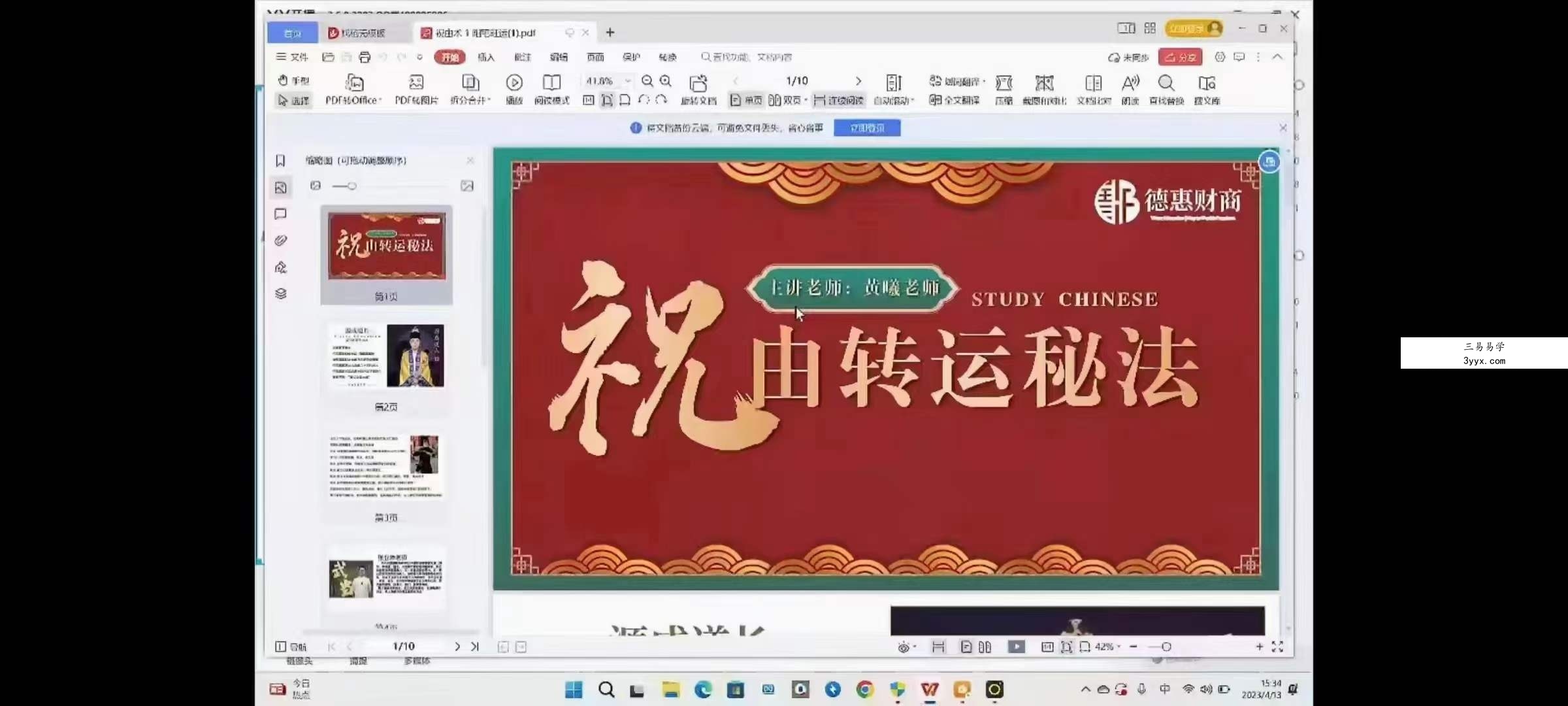Screen dimensions: 1568x706
Task: Switch to the 开始 Start ribbon tab
Action: pyautogui.click(x=449, y=57)
